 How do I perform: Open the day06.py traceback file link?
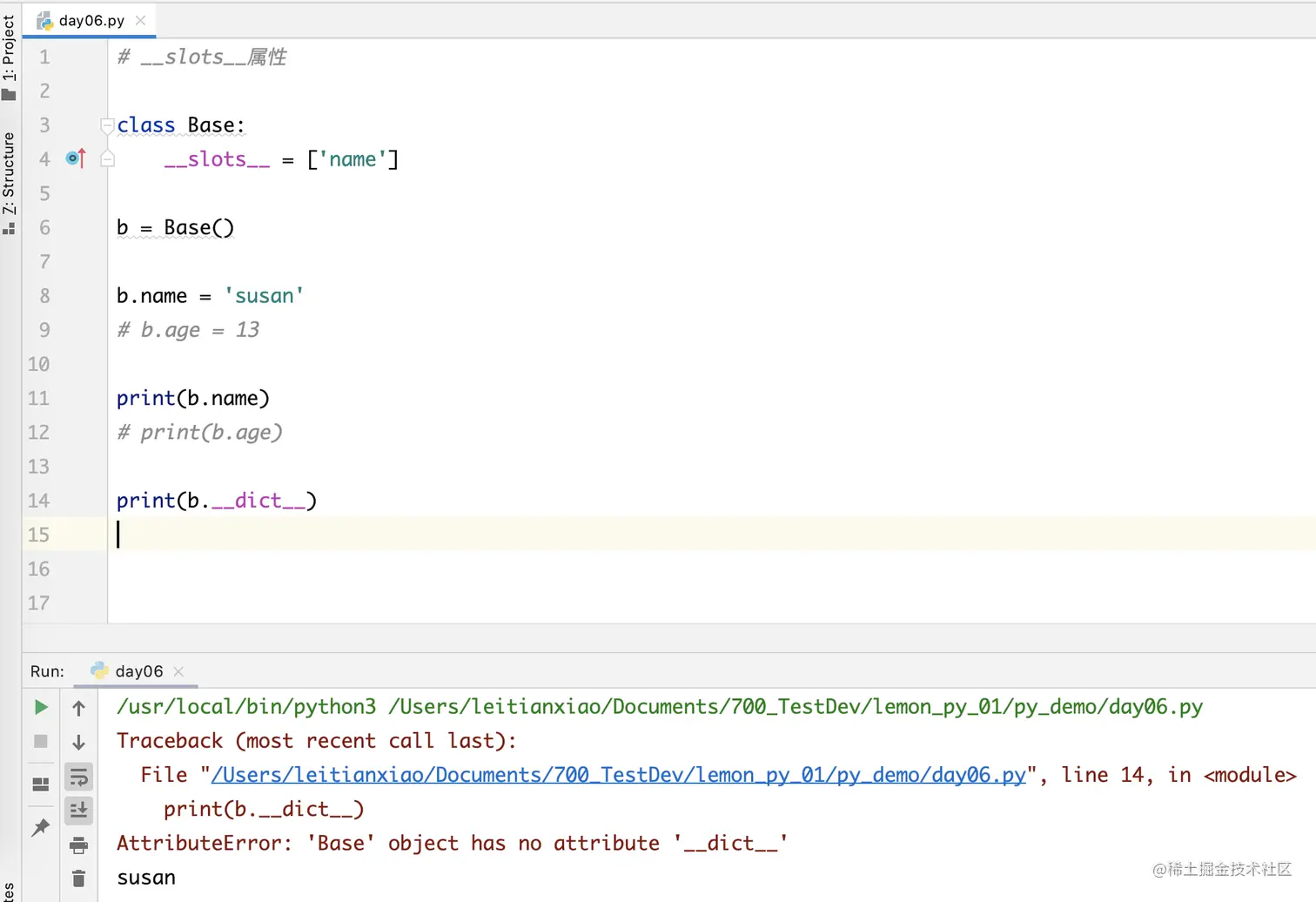(618, 775)
